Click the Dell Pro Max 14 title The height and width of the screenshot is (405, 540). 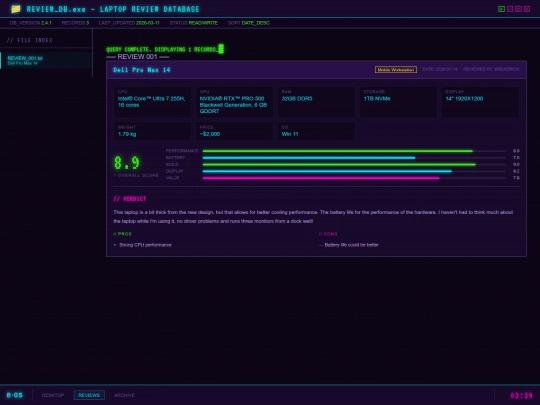pyautogui.click(x=142, y=70)
